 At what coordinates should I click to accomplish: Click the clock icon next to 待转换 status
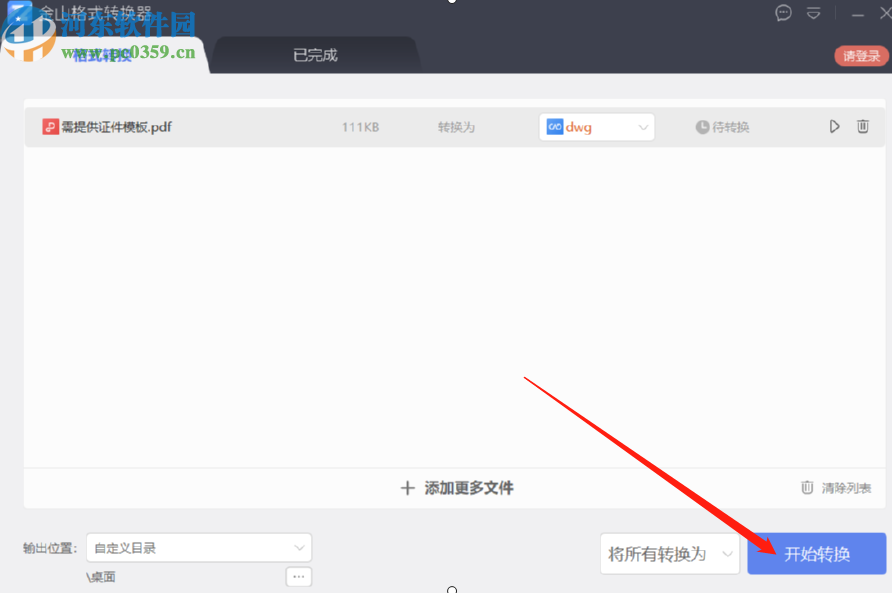pyautogui.click(x=702, y=126)
